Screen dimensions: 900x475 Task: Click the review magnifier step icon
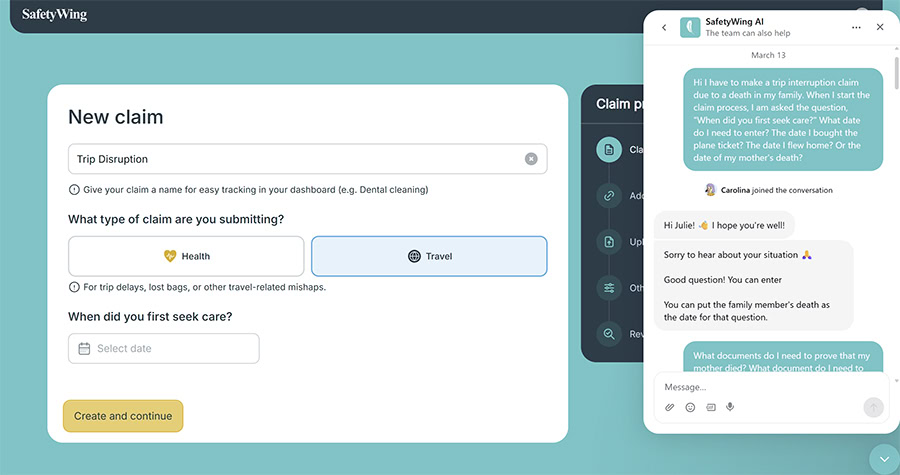click(609, 334)
